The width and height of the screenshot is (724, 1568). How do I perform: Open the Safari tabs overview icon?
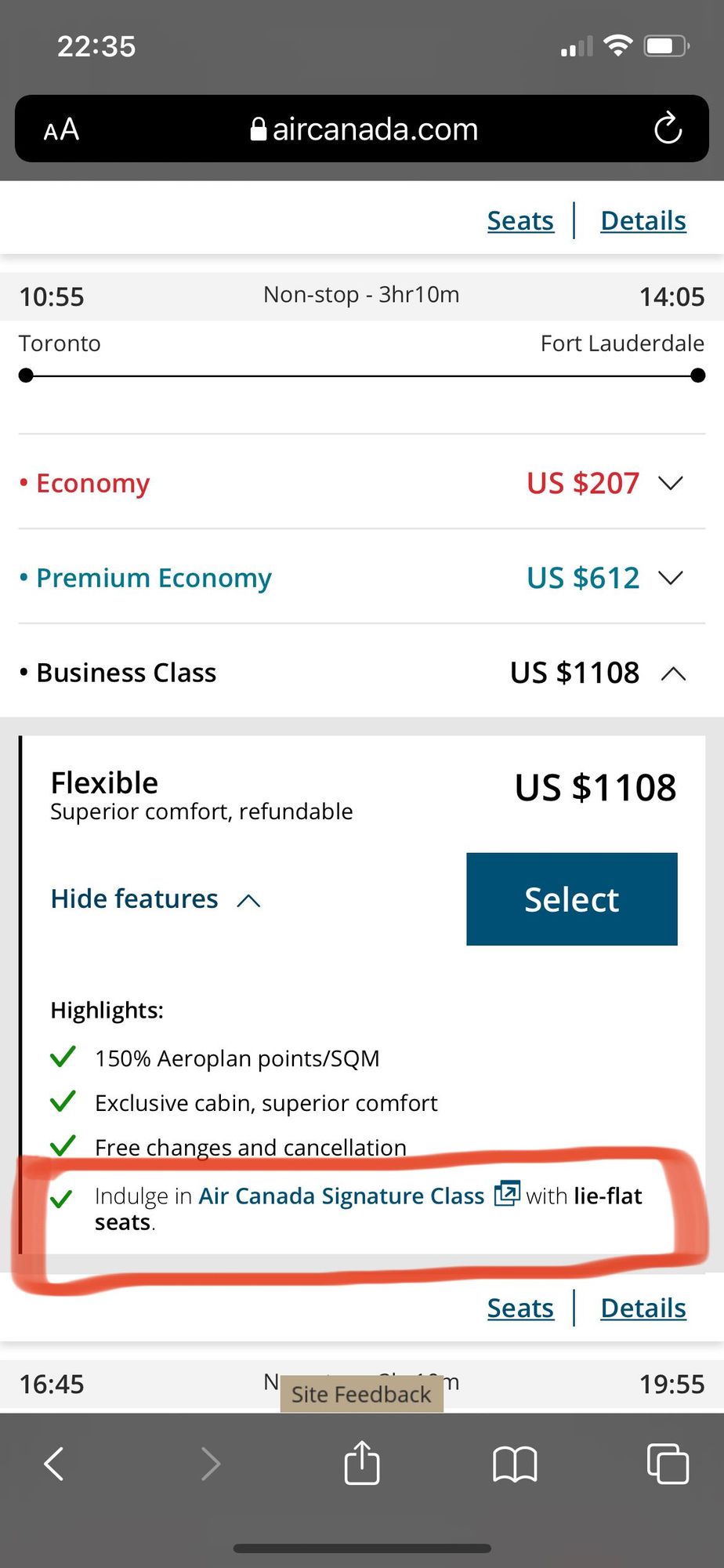click(x=668, y=1463)
